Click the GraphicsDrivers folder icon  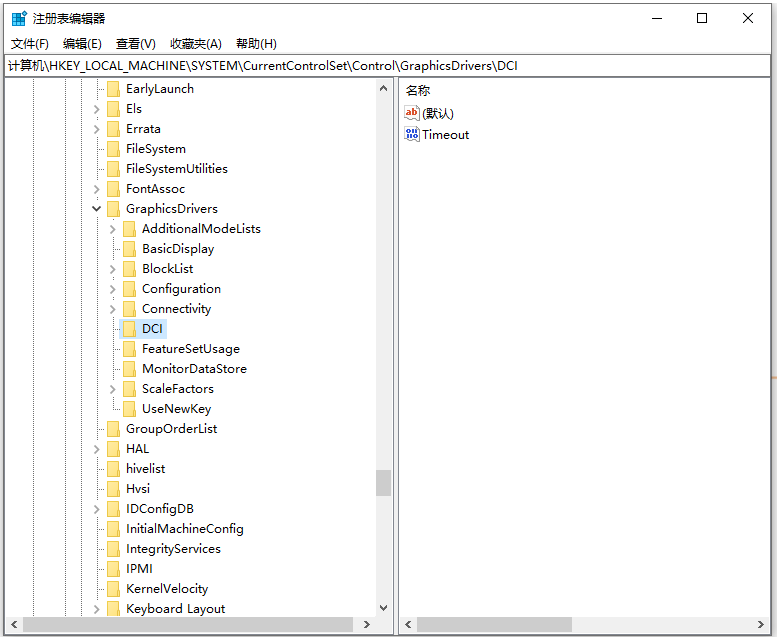[113, 209]
